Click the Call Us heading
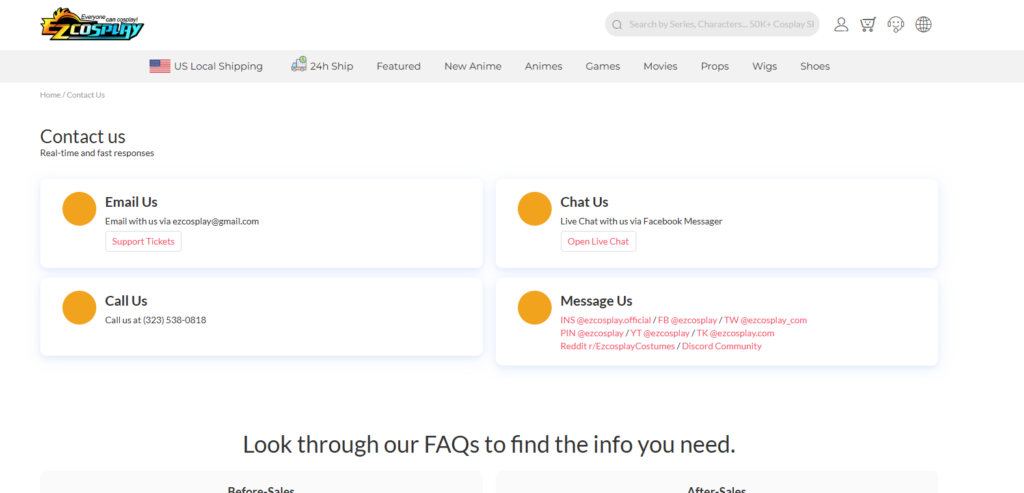Viewport: 1024px width, 493px height. pyautogui.click(x=126, y=300)
